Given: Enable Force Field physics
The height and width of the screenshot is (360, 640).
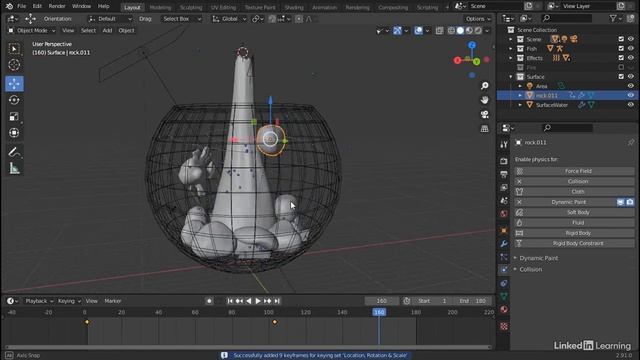Looking at the screenshot, I should click(574, 171).
